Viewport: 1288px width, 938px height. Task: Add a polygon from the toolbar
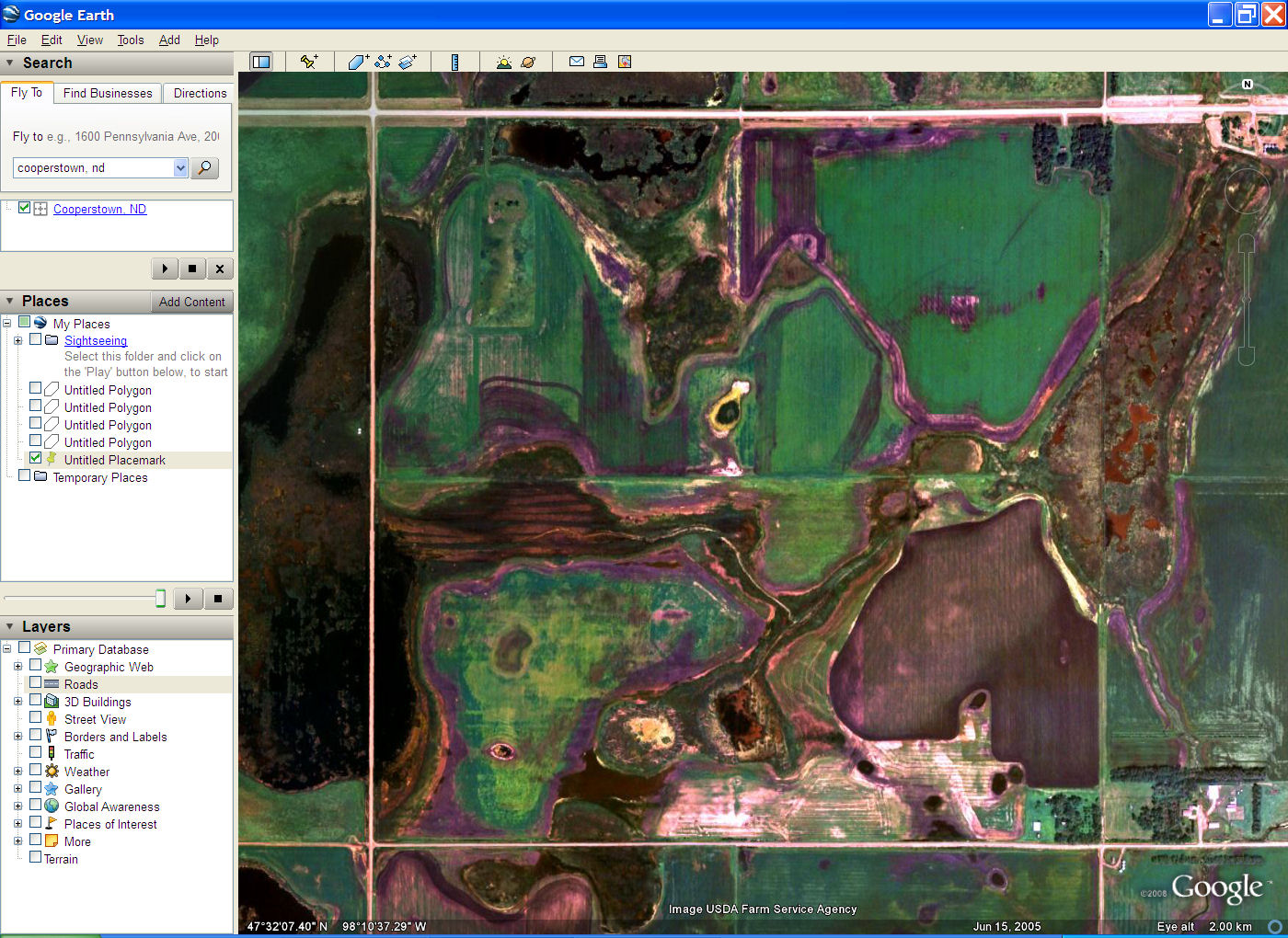[358, 62]
